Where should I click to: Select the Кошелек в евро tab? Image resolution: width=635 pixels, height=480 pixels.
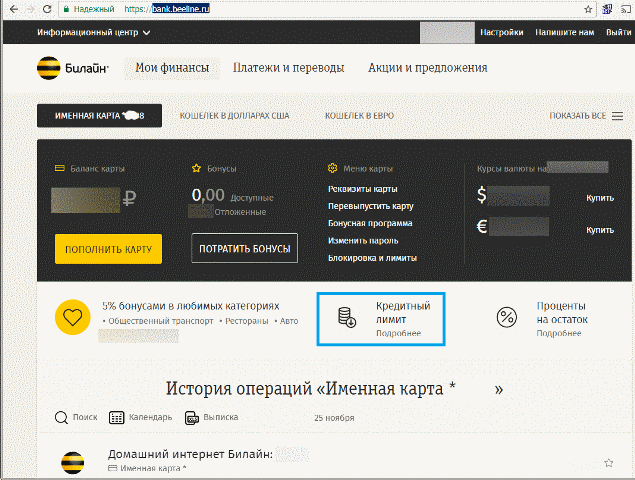point(359,116)
